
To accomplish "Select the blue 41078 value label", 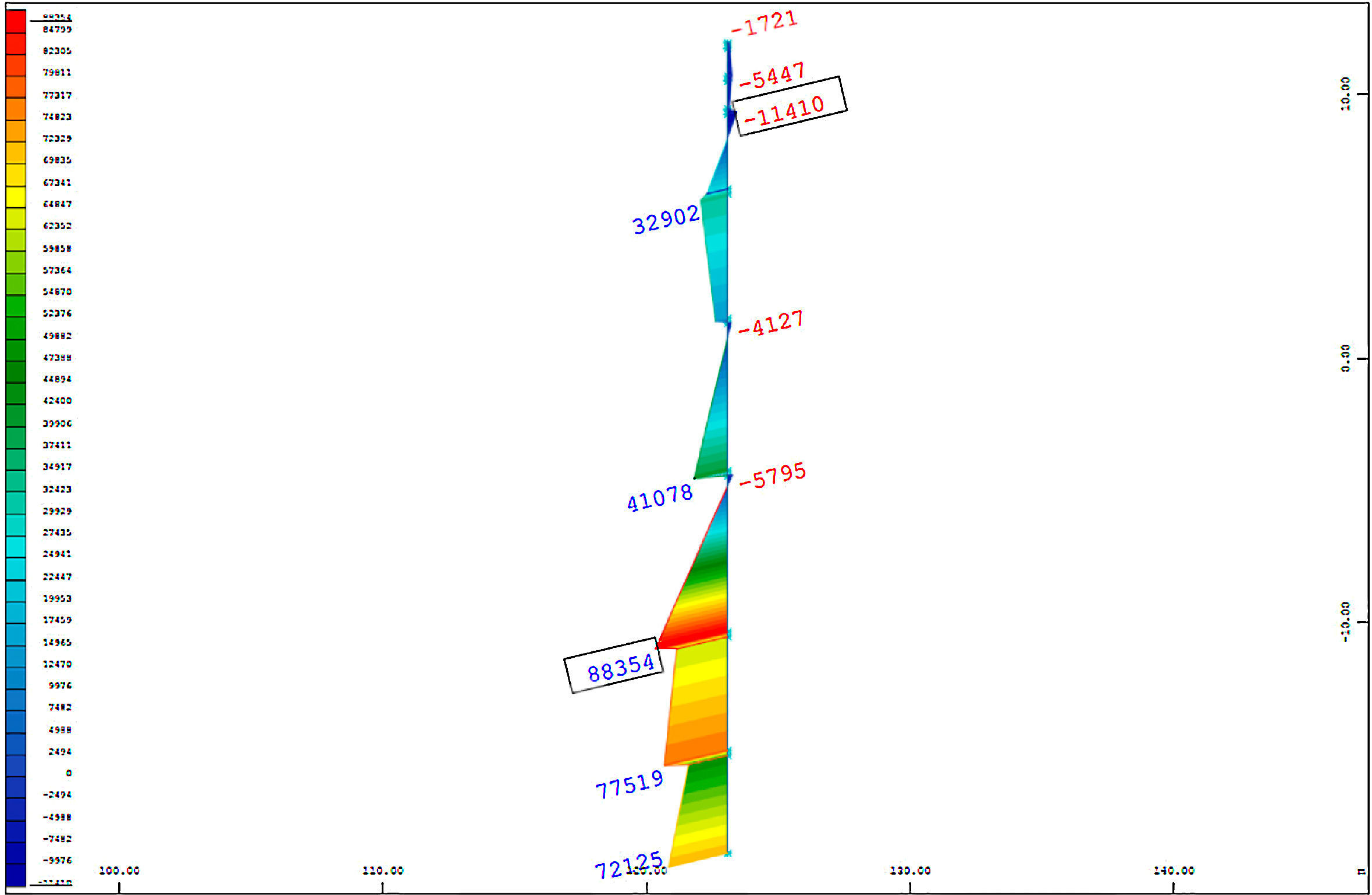I will (x=659, y=498).
